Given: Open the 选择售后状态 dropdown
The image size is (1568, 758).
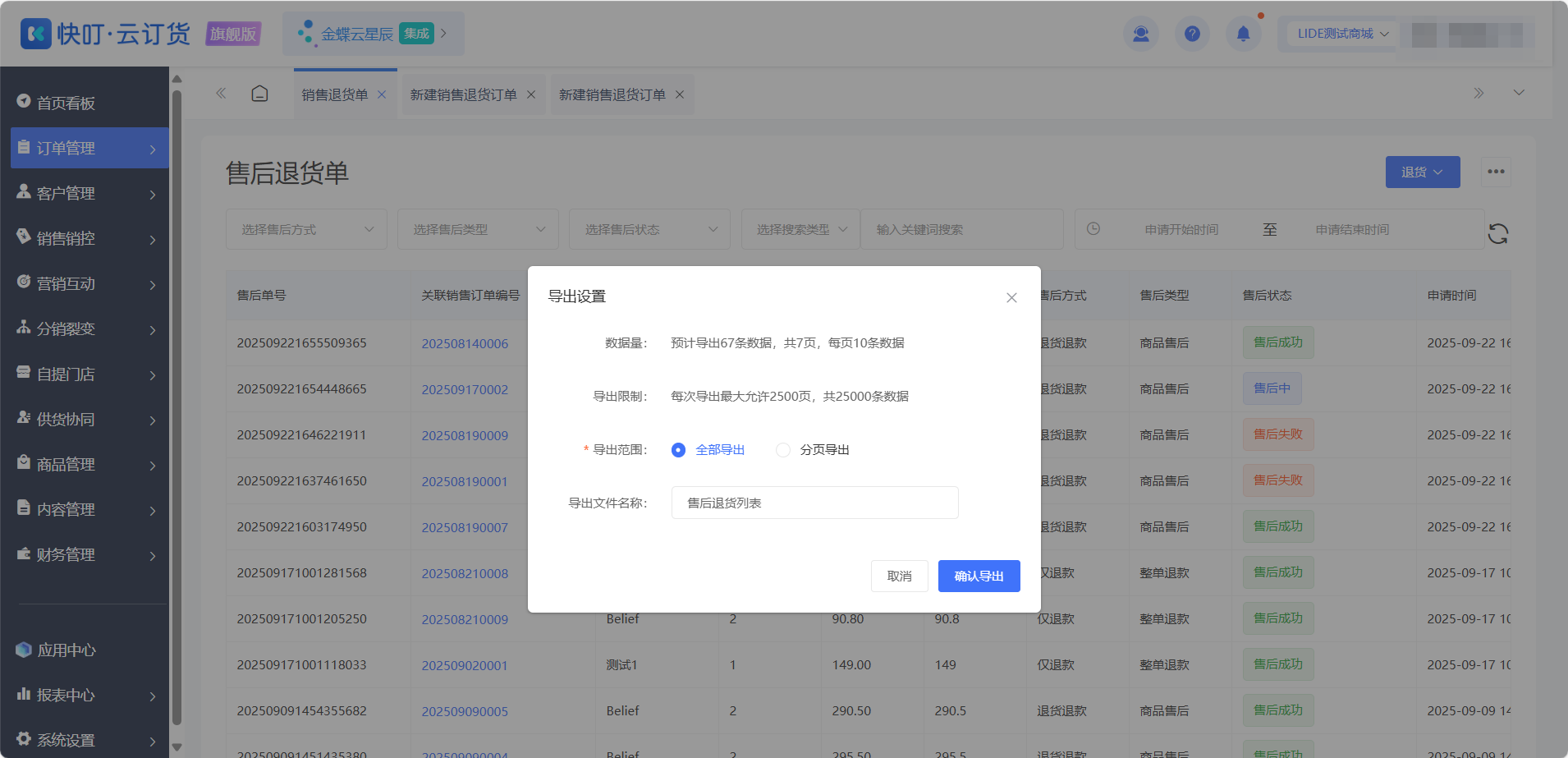Looking at the screenshot, I should click(x=649, y=229).
